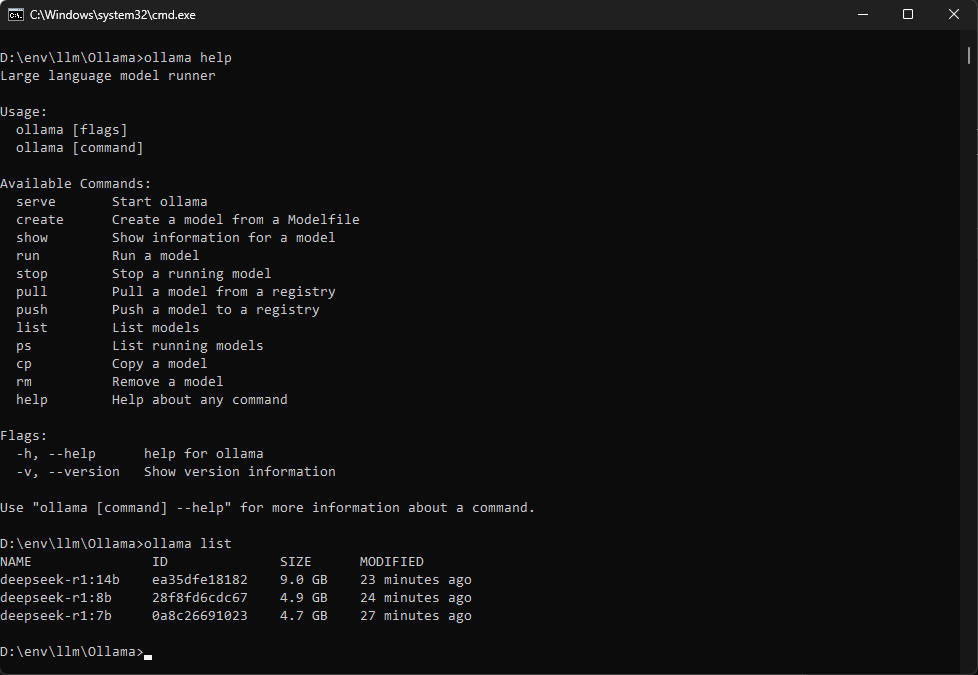The height and width of the screenshot is (675, 978).
Task: Click the 'Create a model from a Modelfile' description
Action: pyautogui.click(x=236, y=220)
